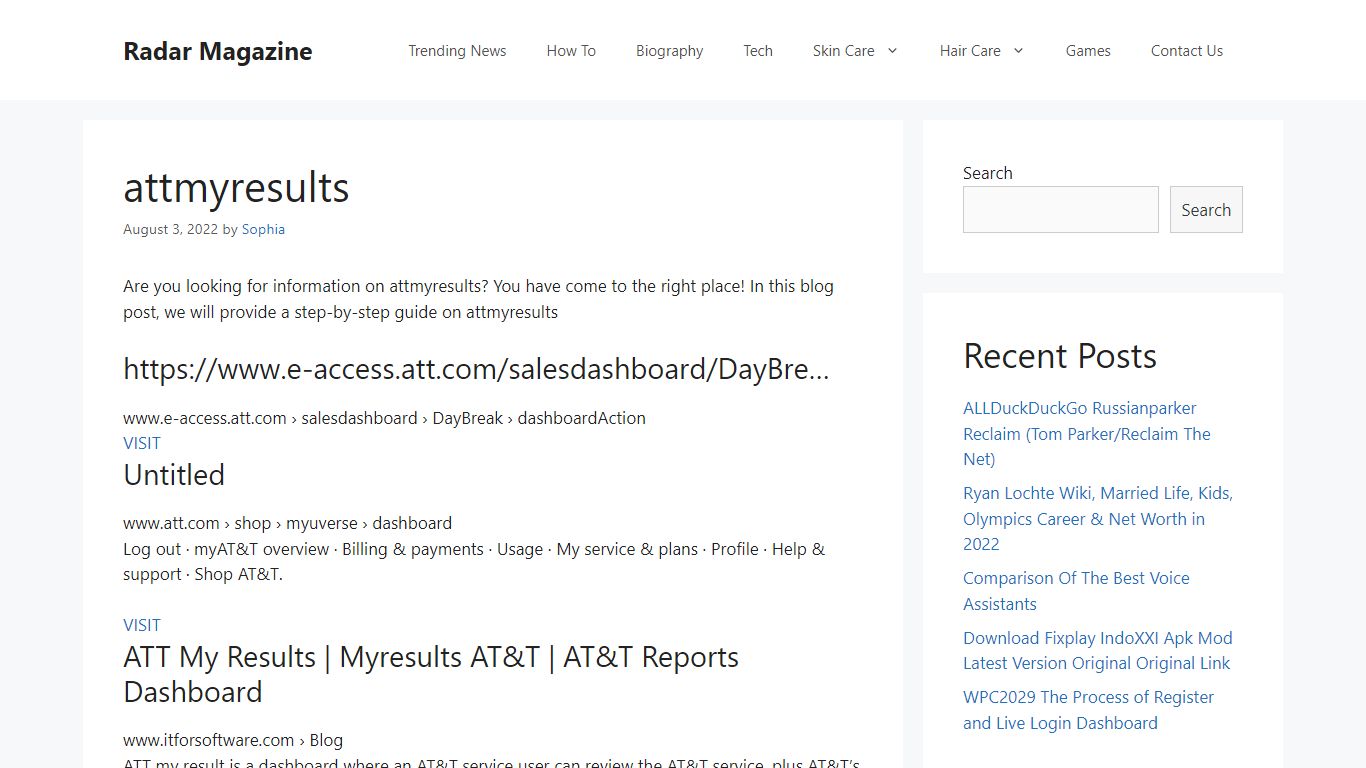Open Comparison Of The Best Voice Assistants
Viewport: 1366px width, 768px height.
tap(1076, 591)
